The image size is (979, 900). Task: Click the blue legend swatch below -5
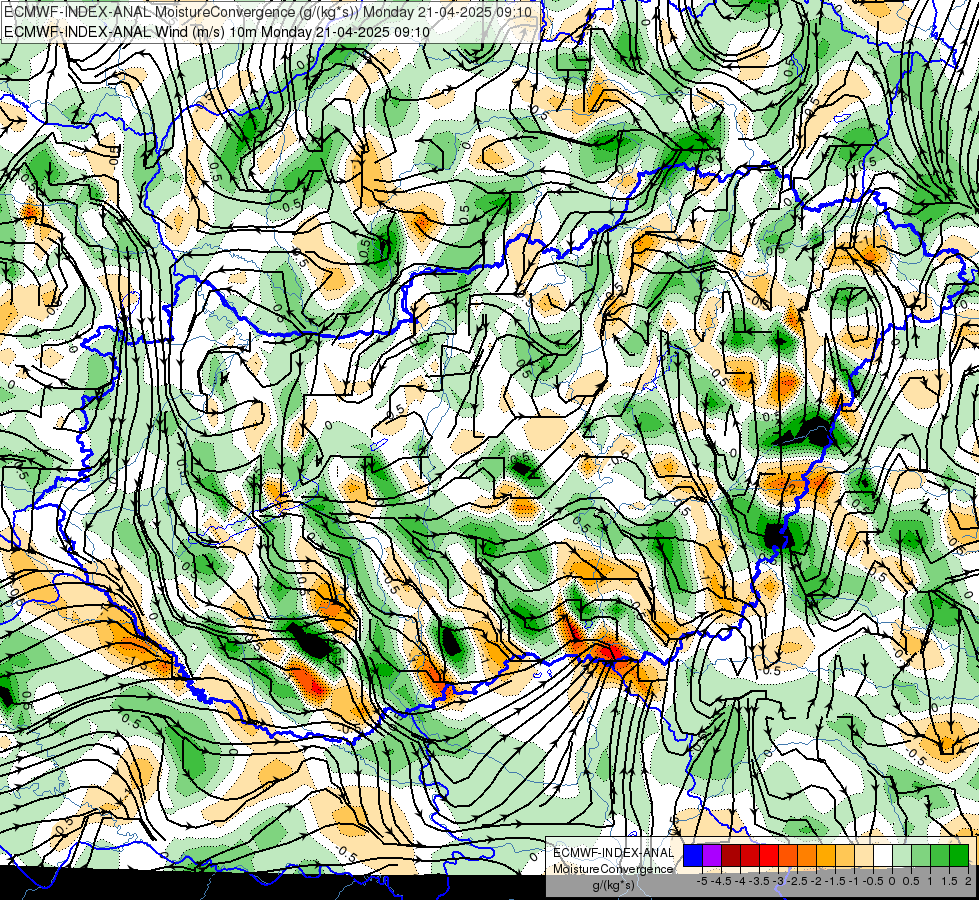(693, 855)
